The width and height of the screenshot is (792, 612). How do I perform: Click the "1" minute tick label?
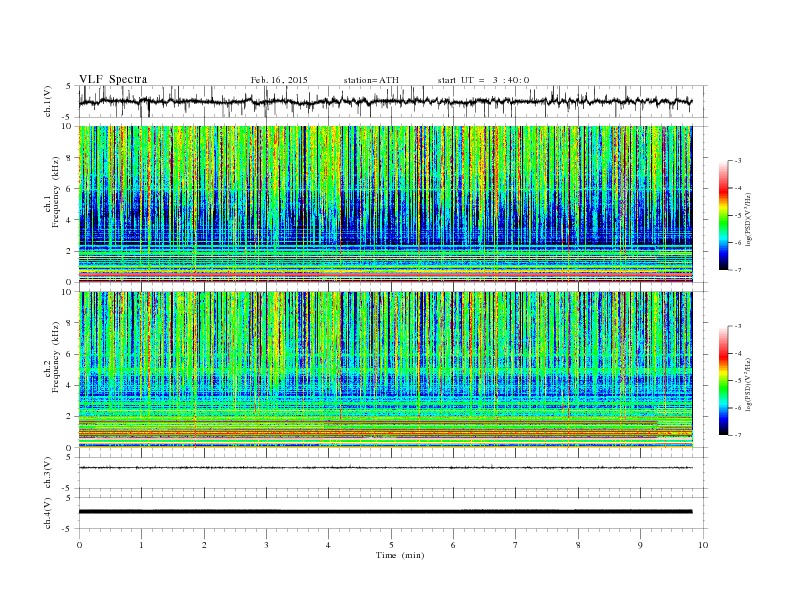141,545
